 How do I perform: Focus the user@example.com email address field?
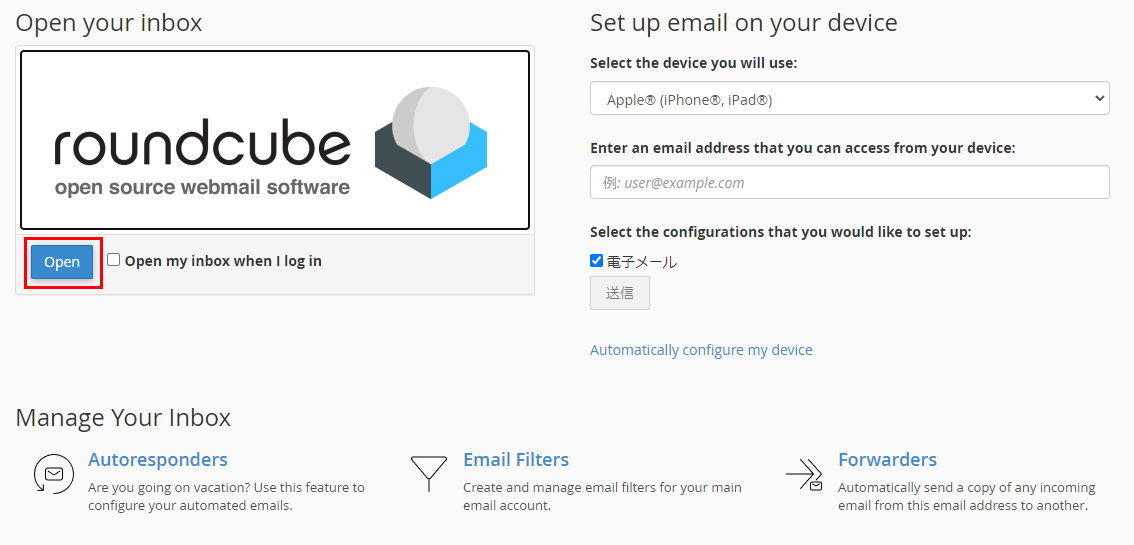849,183
